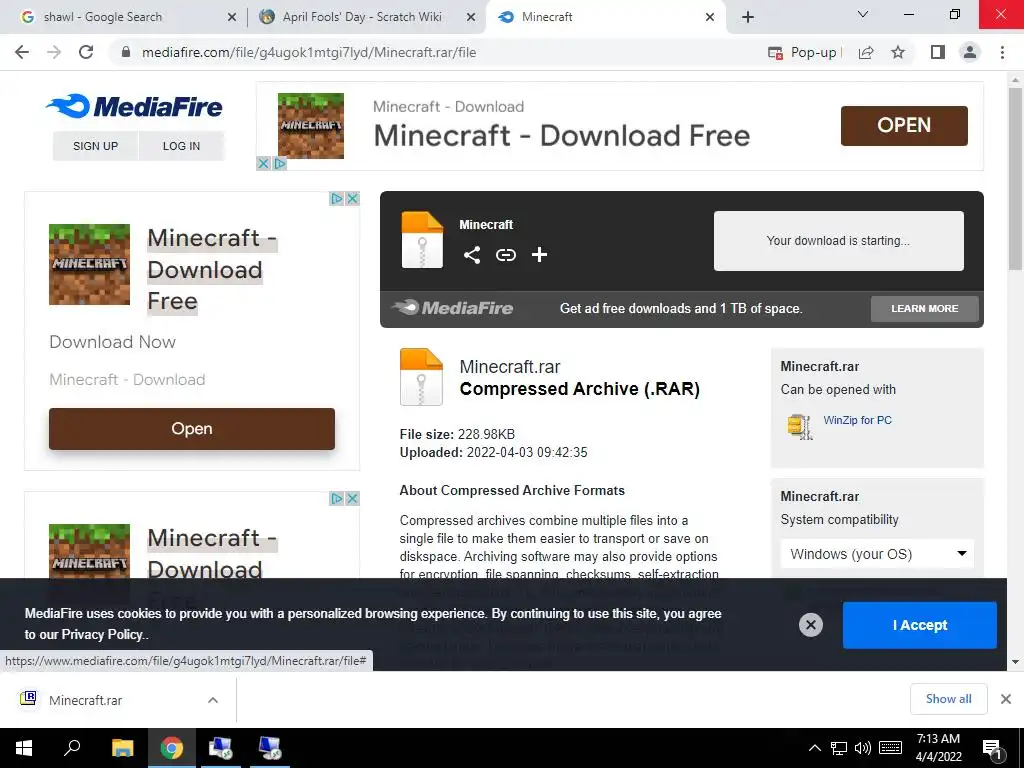Image resolution: width=1024 pixels, height=768 pixels.
Task: Toggle Chrome side panel icon
Action: click(938, 52)
